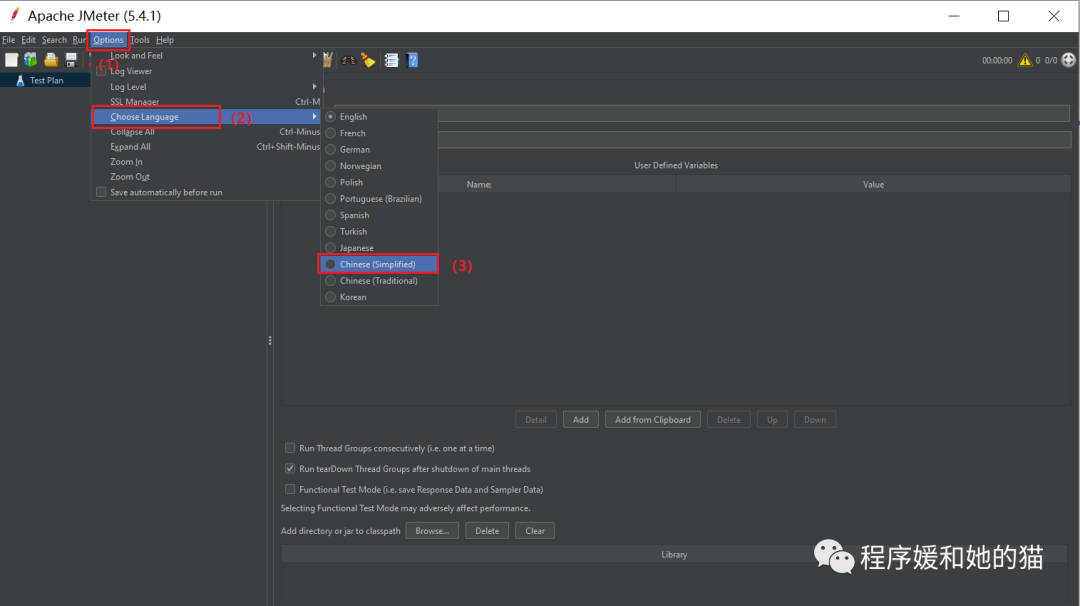The height and width of the screenshot is (606, 1080).
Task: Select Norwegian language option
Action: [x=379, y=166]
